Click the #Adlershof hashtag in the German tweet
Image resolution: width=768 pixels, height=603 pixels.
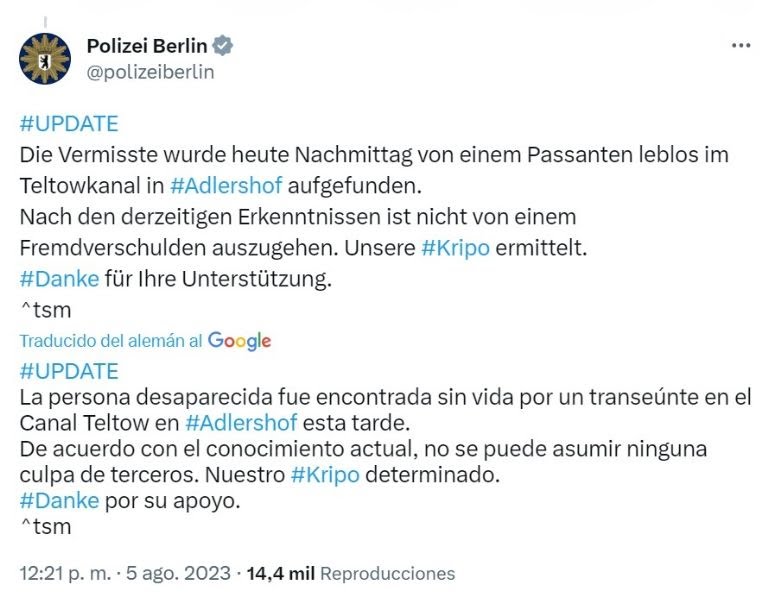click(226, 186)
